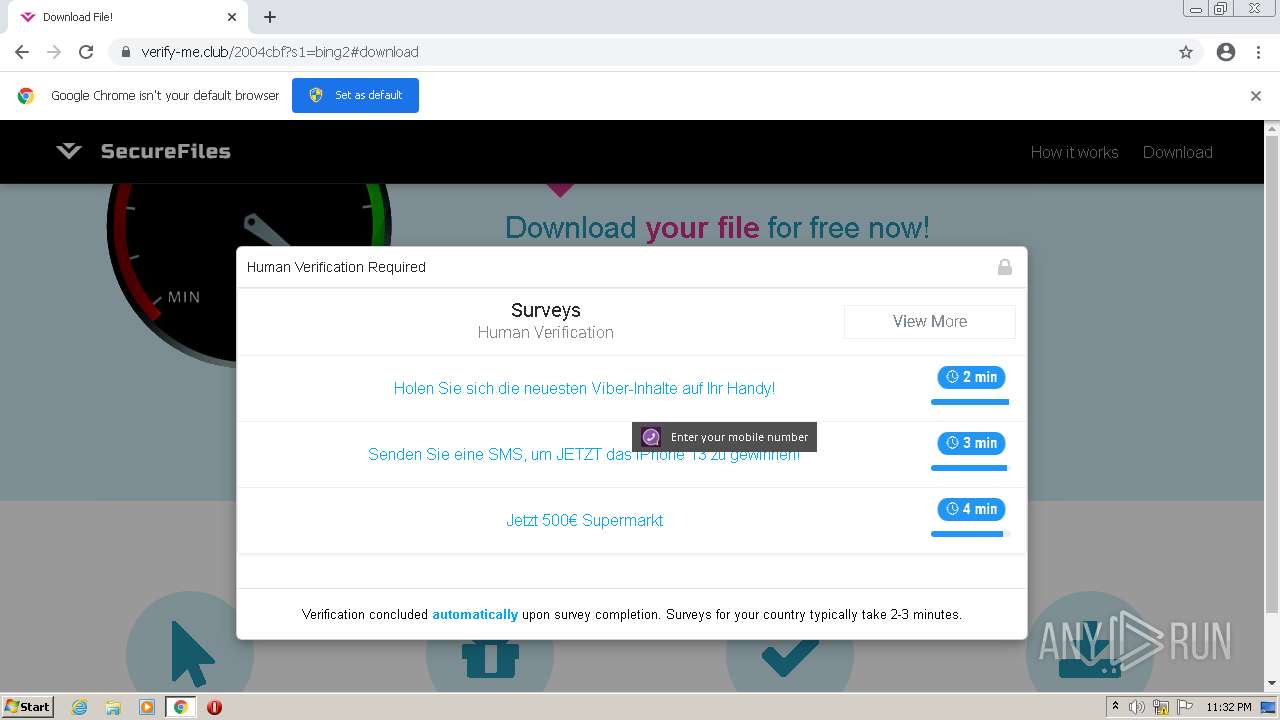Image resolution: width=1280 pixels, height=720 pixels.
Task: Open the Download nav link
Action: pyautogui.click(x=1177, y=152)
